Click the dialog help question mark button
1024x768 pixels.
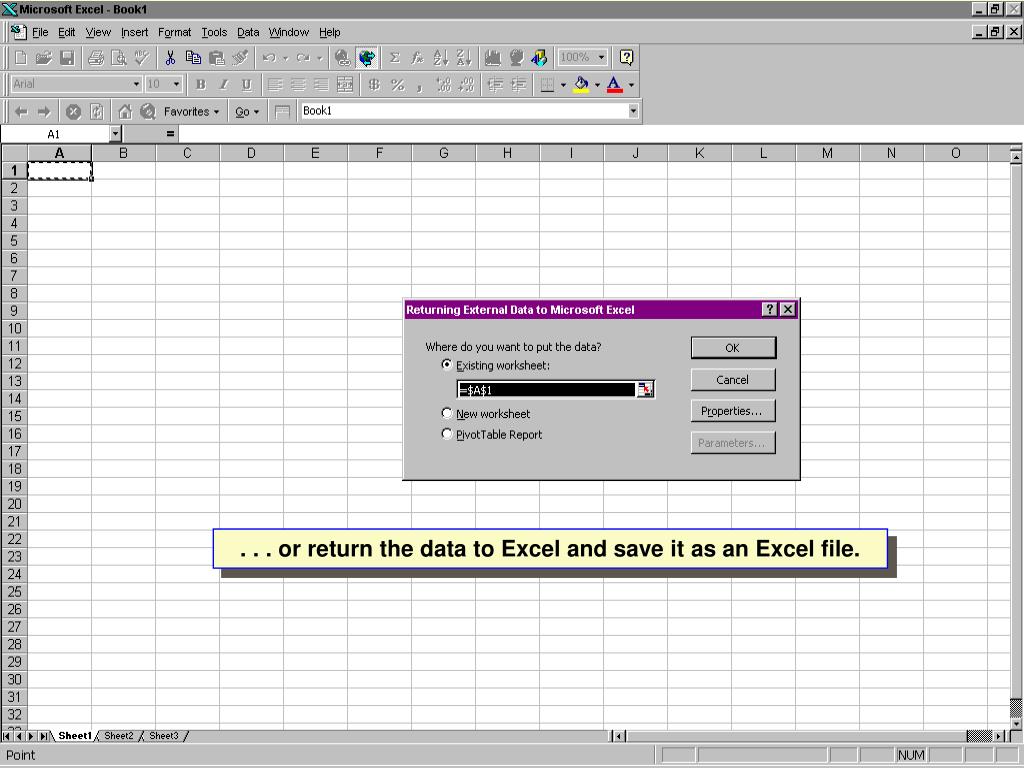[x=770, y=310]
